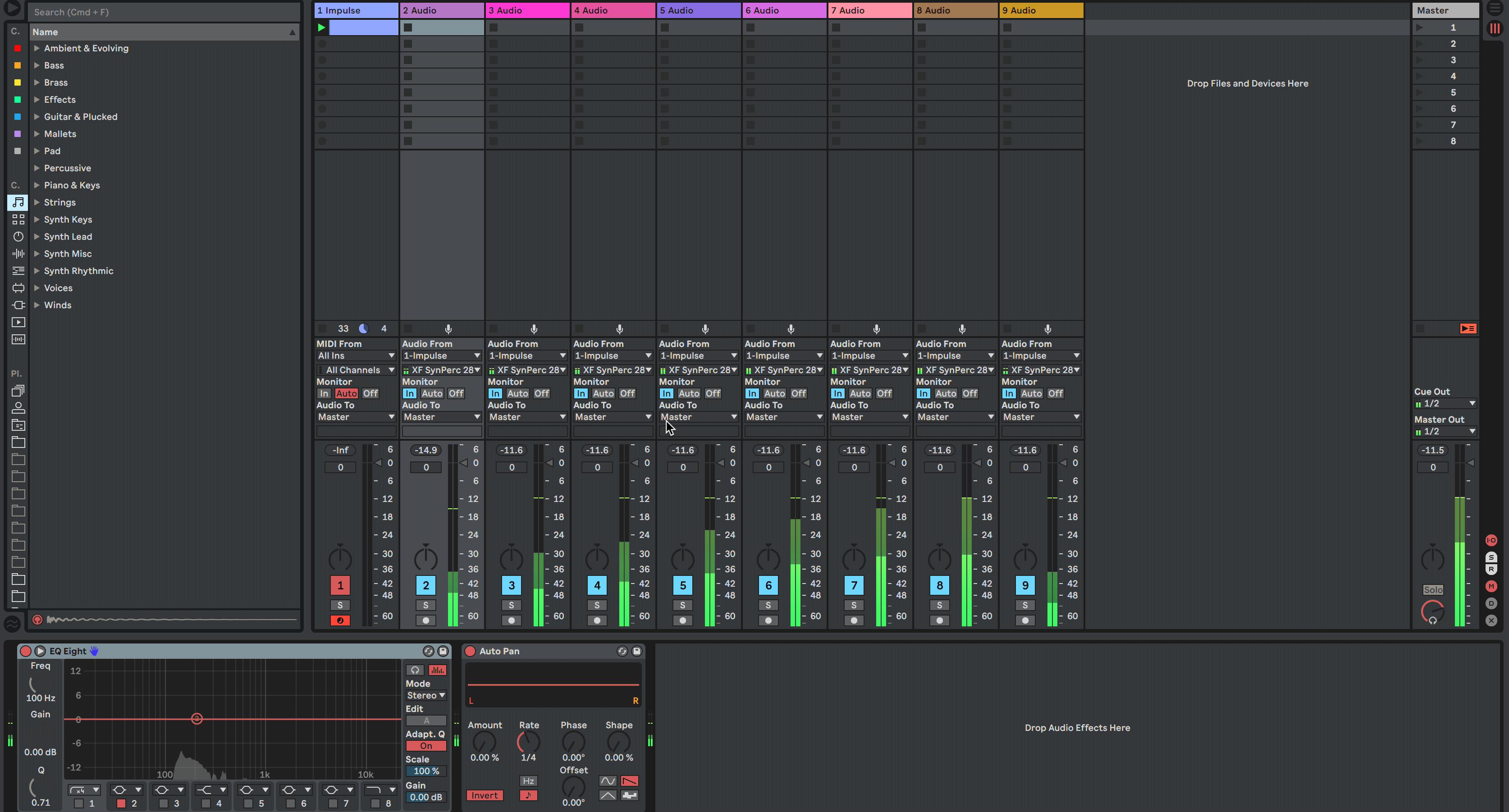Click Back to Arrangement button on Master
The height and width of the screenshot is (812, 1509).
[1468, 328]
